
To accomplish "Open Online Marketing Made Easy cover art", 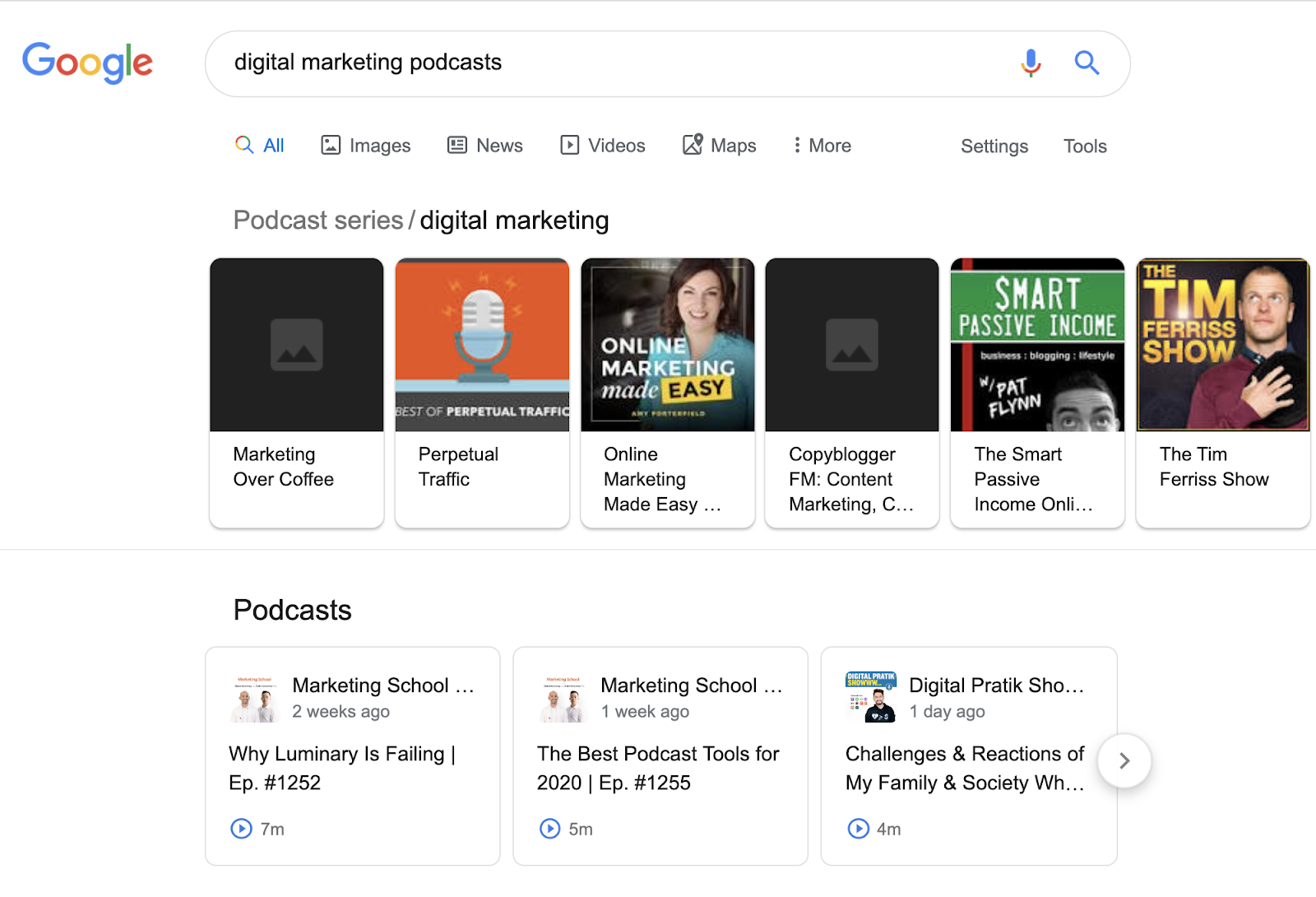I will pos(668,345).
